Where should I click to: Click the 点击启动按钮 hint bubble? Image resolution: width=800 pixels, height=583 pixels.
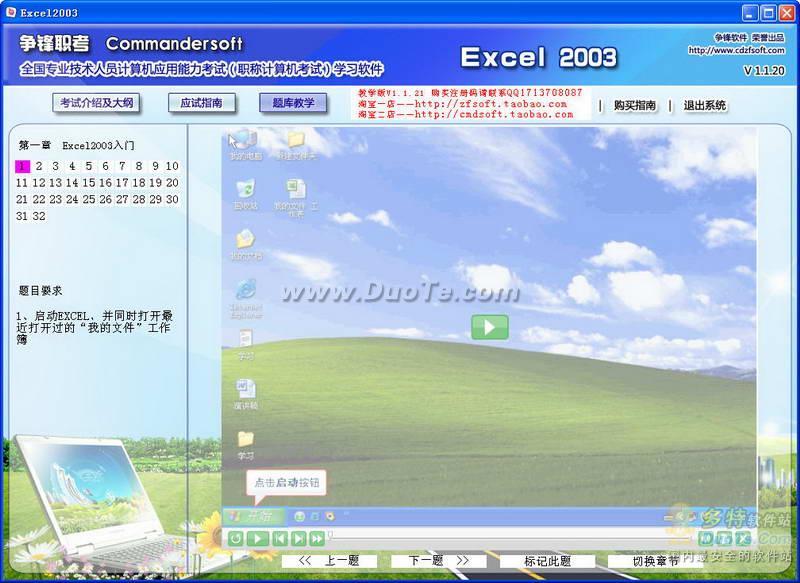[286, 483]
